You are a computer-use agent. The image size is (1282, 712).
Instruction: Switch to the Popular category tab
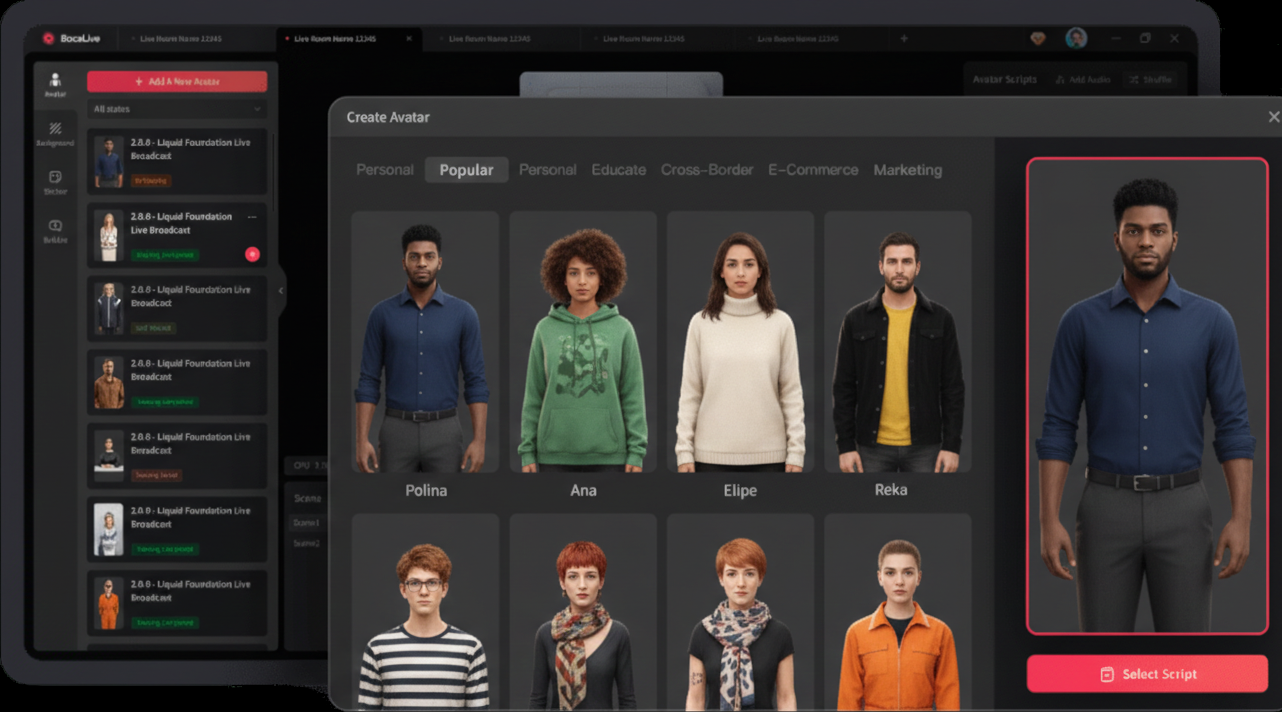tap(466, 170)
